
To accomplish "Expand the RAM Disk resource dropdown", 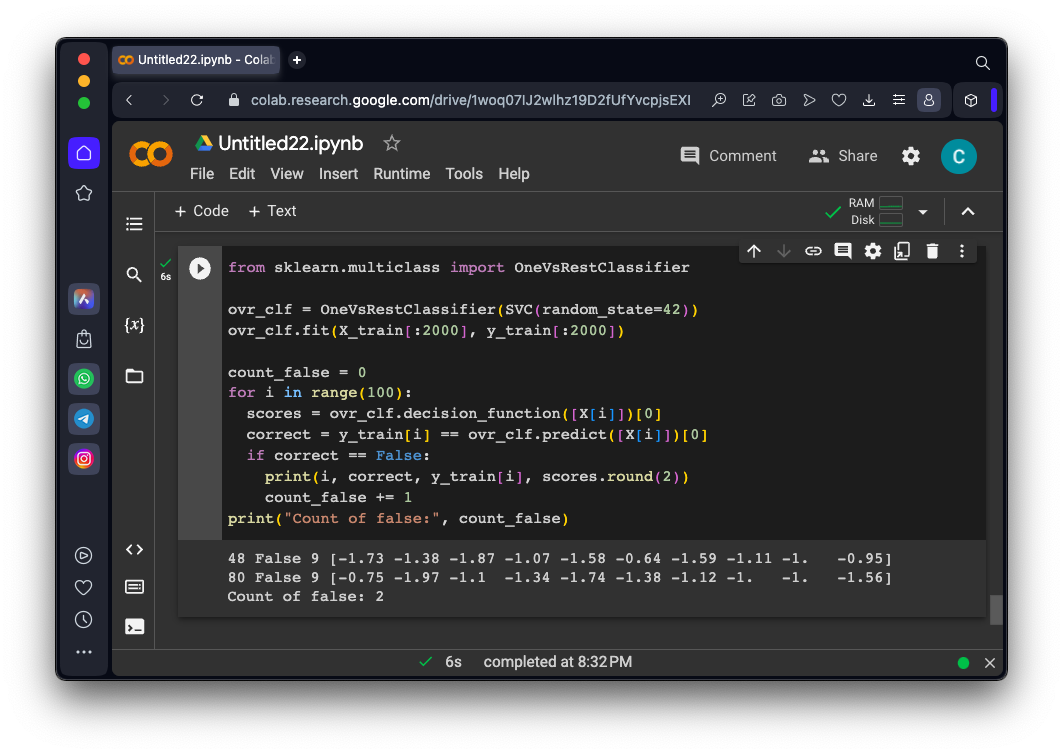I will click(x=923, y=212).
